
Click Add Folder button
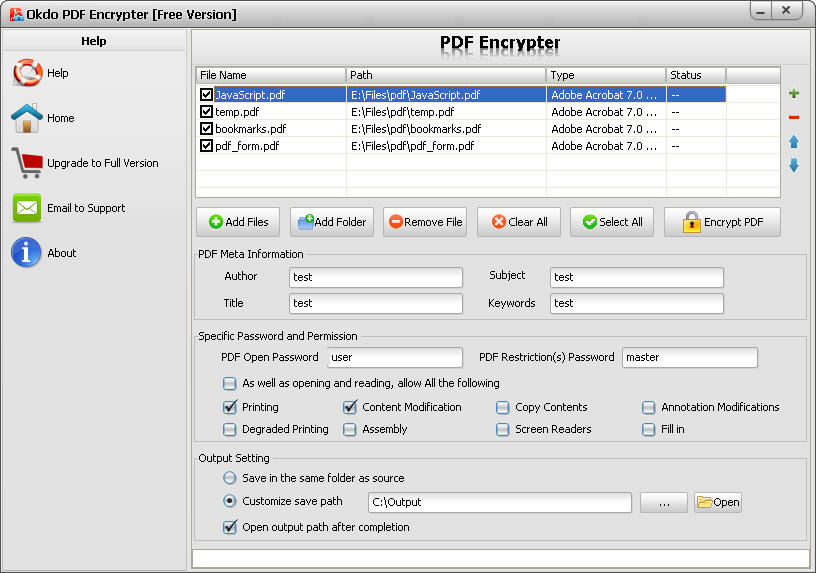(x=332, y=222)
